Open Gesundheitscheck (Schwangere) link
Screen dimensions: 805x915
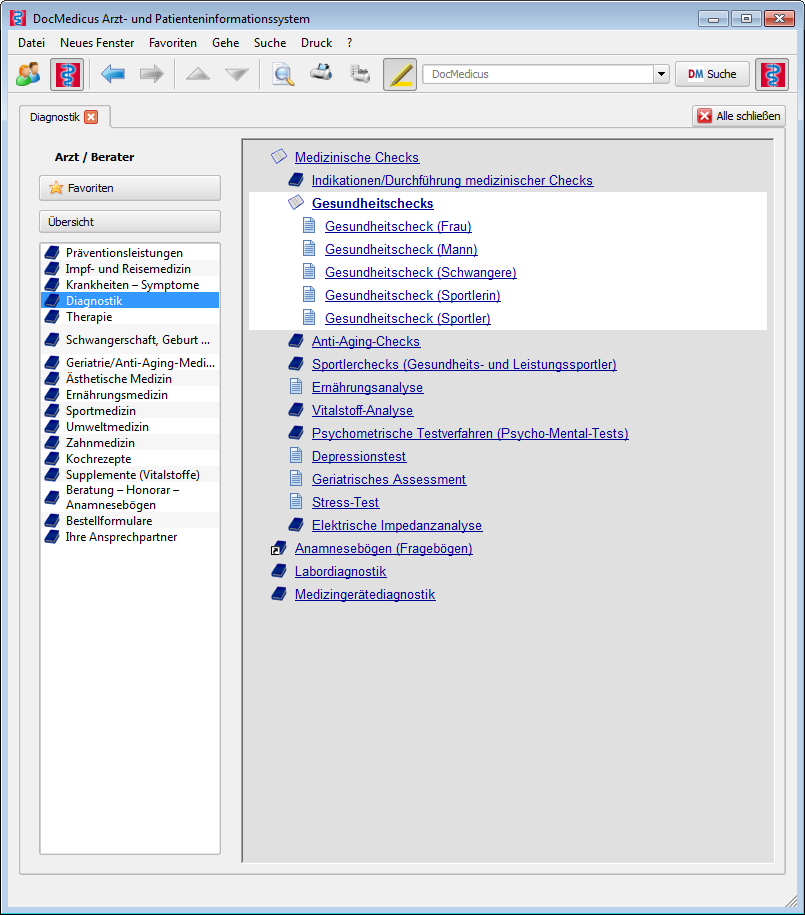coord(420,273)
